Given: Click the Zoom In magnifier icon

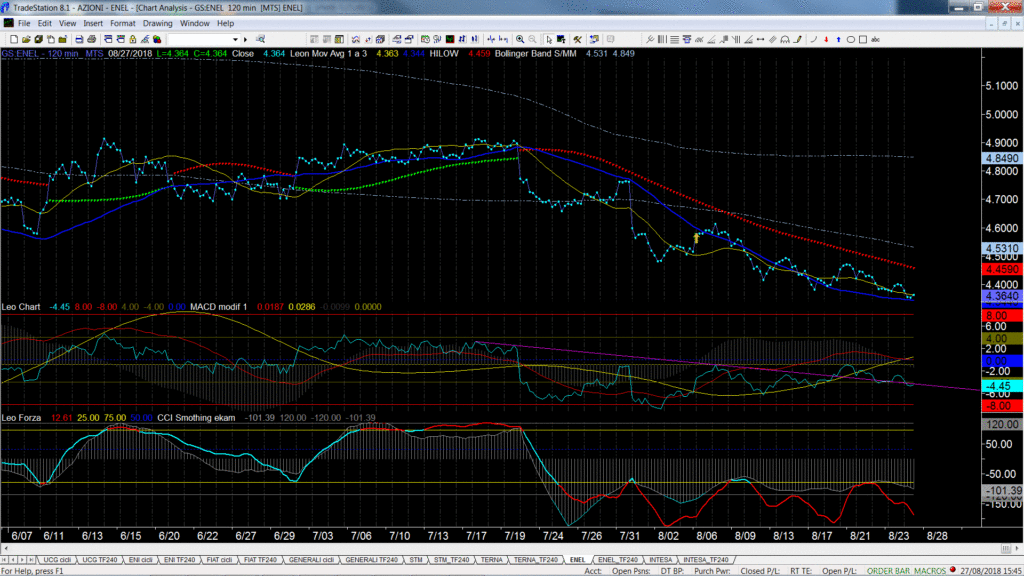Looking at the screenshot, I should (520, 40).
